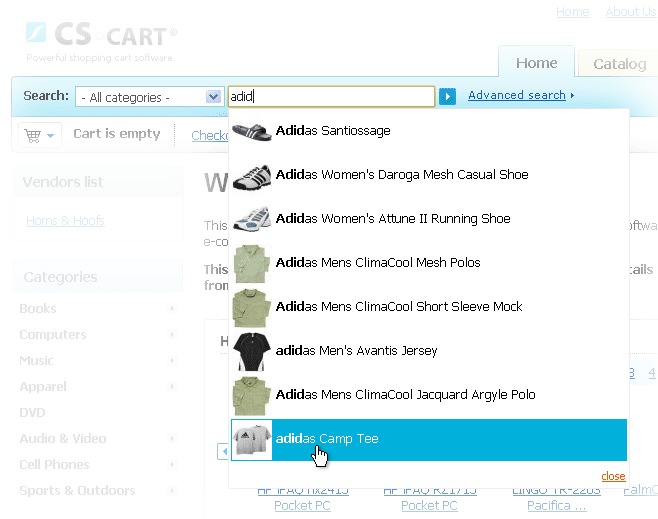Screen dimensions: 658x519
Task: Click the Santiossage sandal thumbnail
Action: pyautogui.click(x=252, y=132)
